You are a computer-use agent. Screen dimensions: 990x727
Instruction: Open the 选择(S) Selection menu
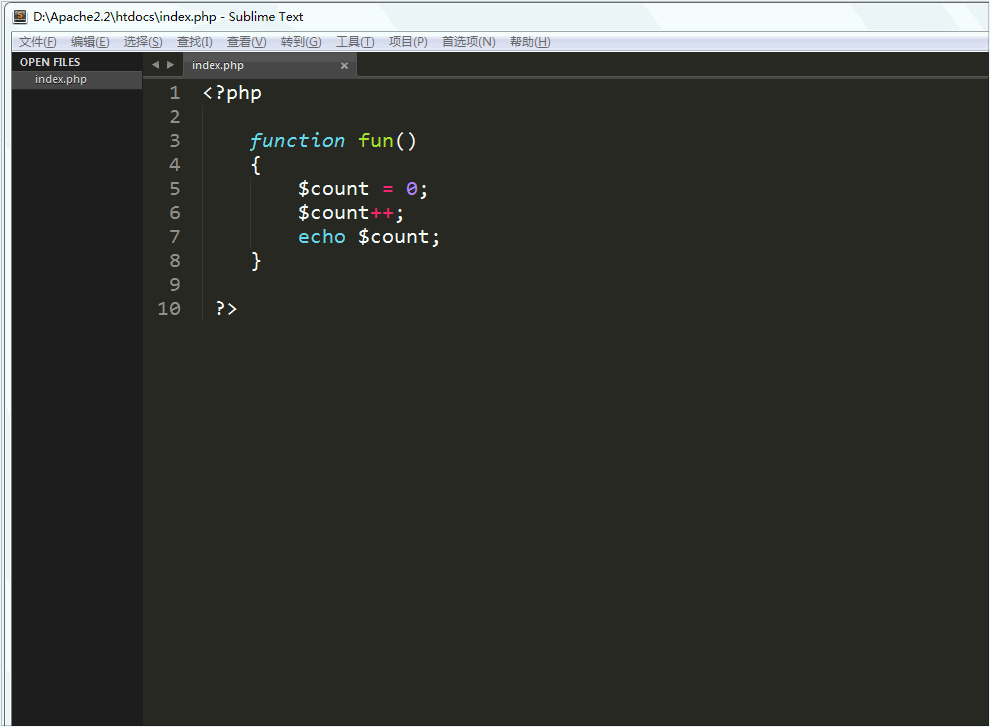point(143,42)
